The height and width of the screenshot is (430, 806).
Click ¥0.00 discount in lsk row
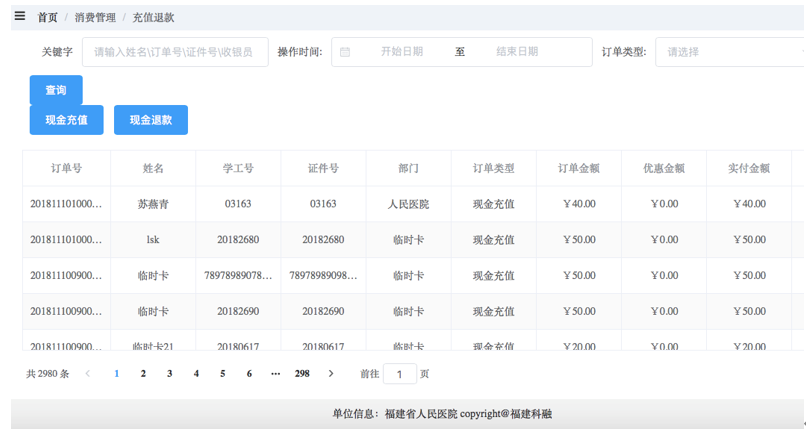(x=664, y=239)
